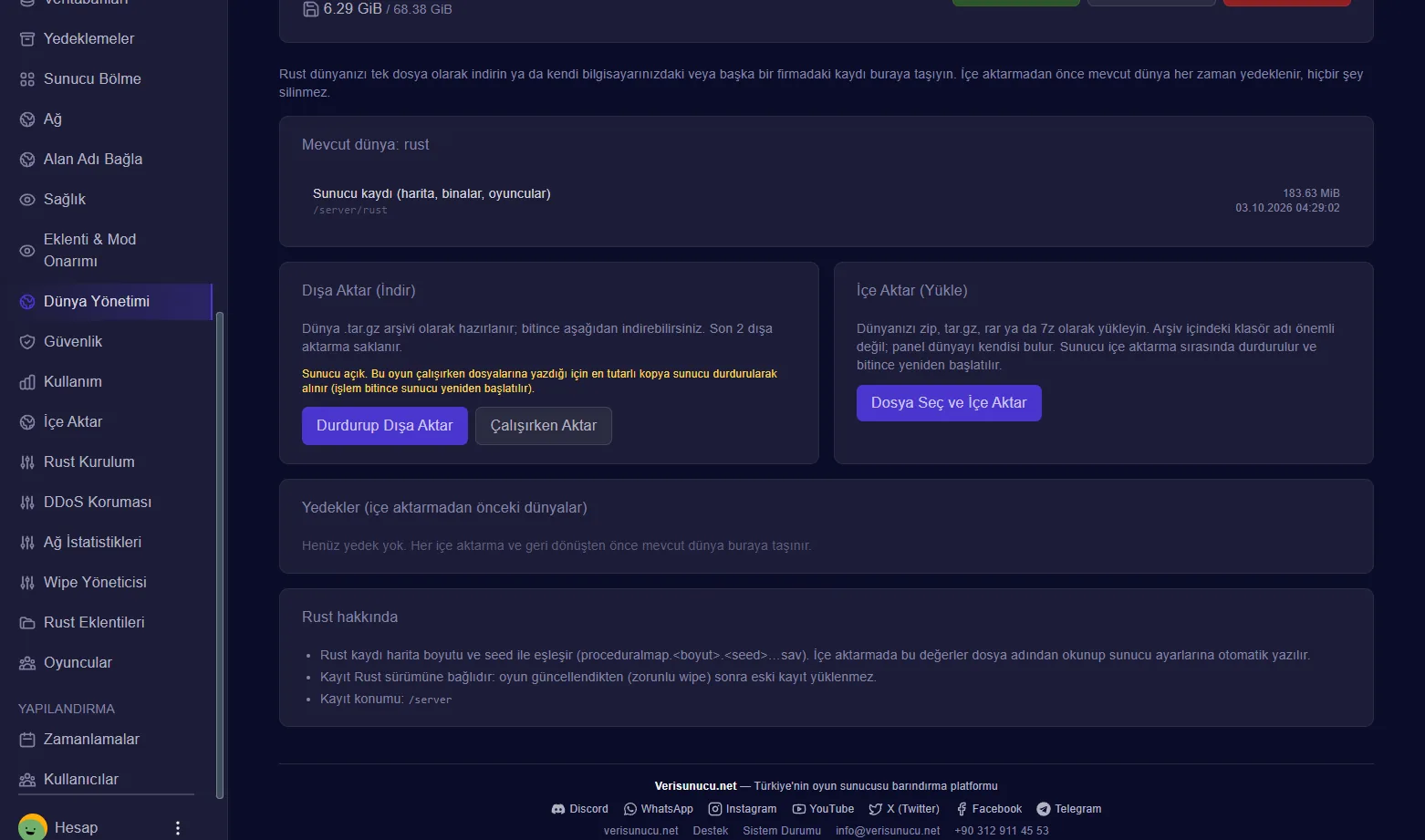Viewport: 1425px width, 840px height.
Task: Click the 183.63 MiB size value
Action: pyautogui.click(x=1311, y=193)
